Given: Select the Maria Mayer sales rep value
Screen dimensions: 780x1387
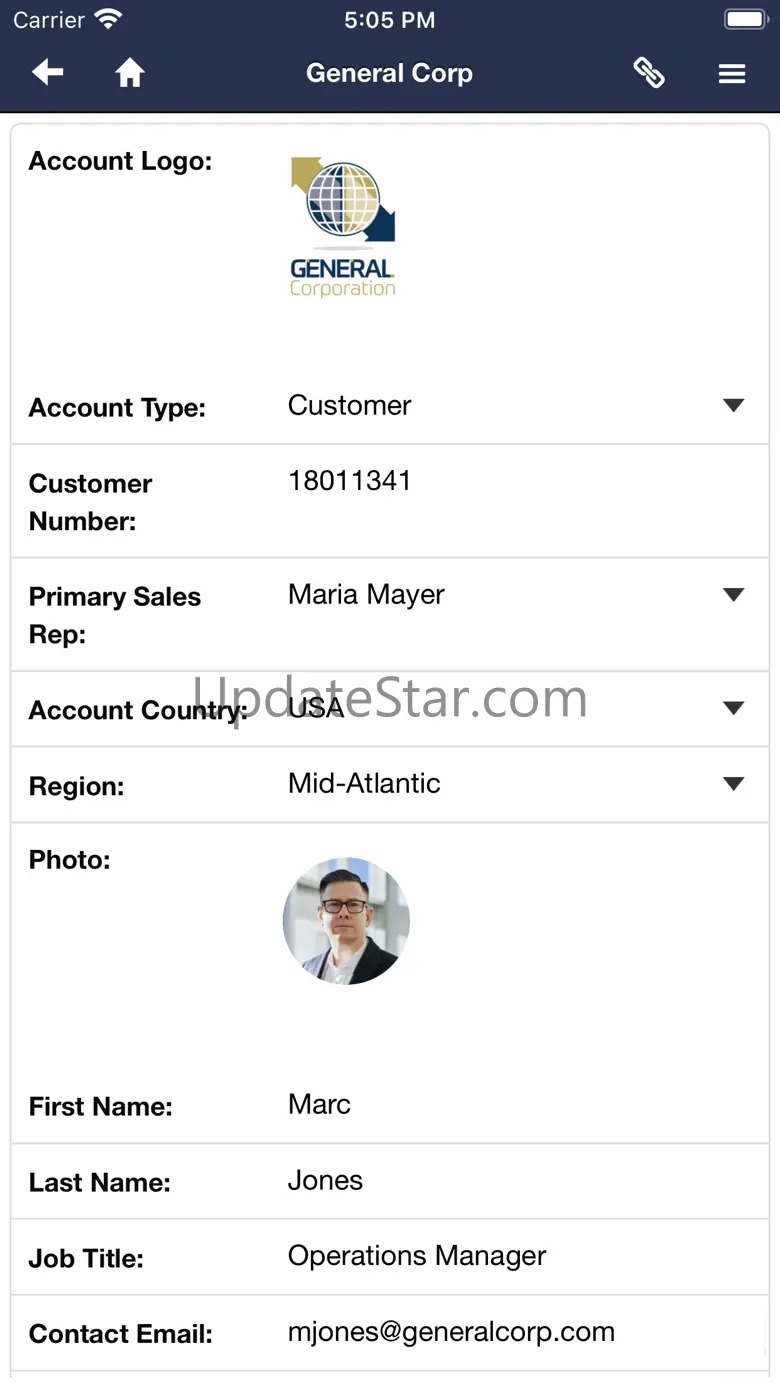Looking at the screenshot, I should 366,595.
